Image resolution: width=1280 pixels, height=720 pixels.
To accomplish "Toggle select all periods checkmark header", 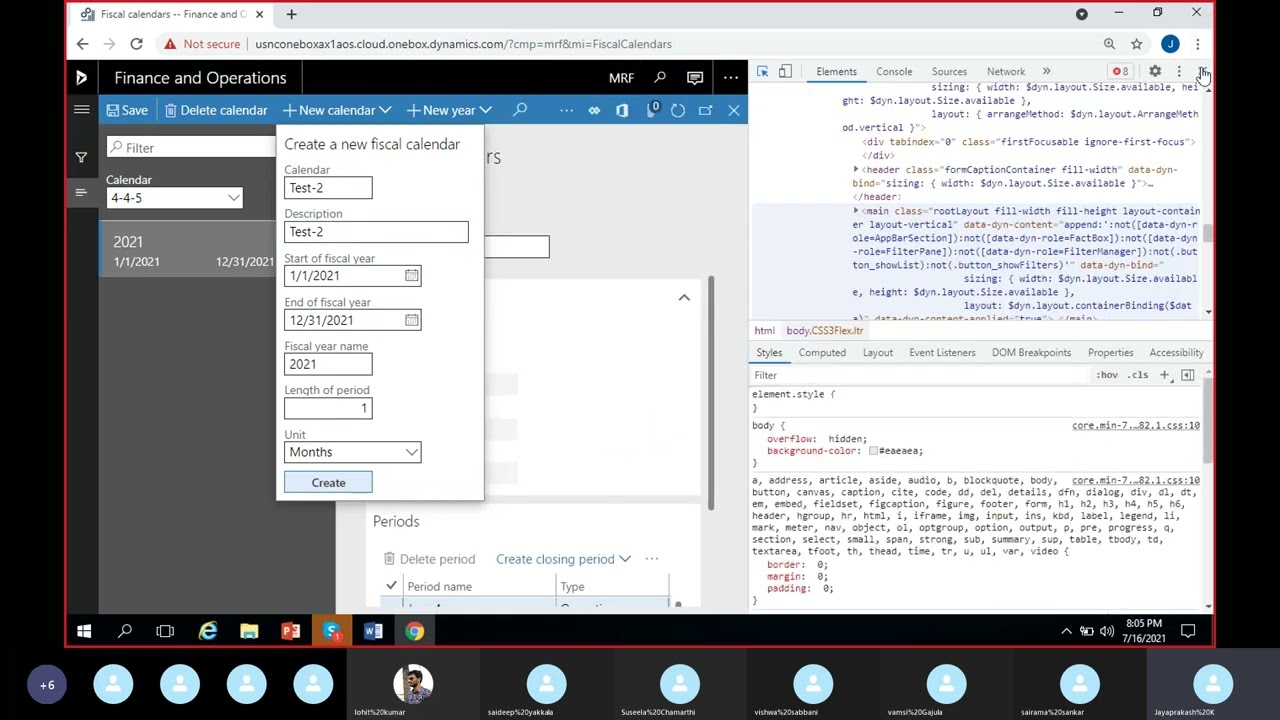I will pos(391,586).
